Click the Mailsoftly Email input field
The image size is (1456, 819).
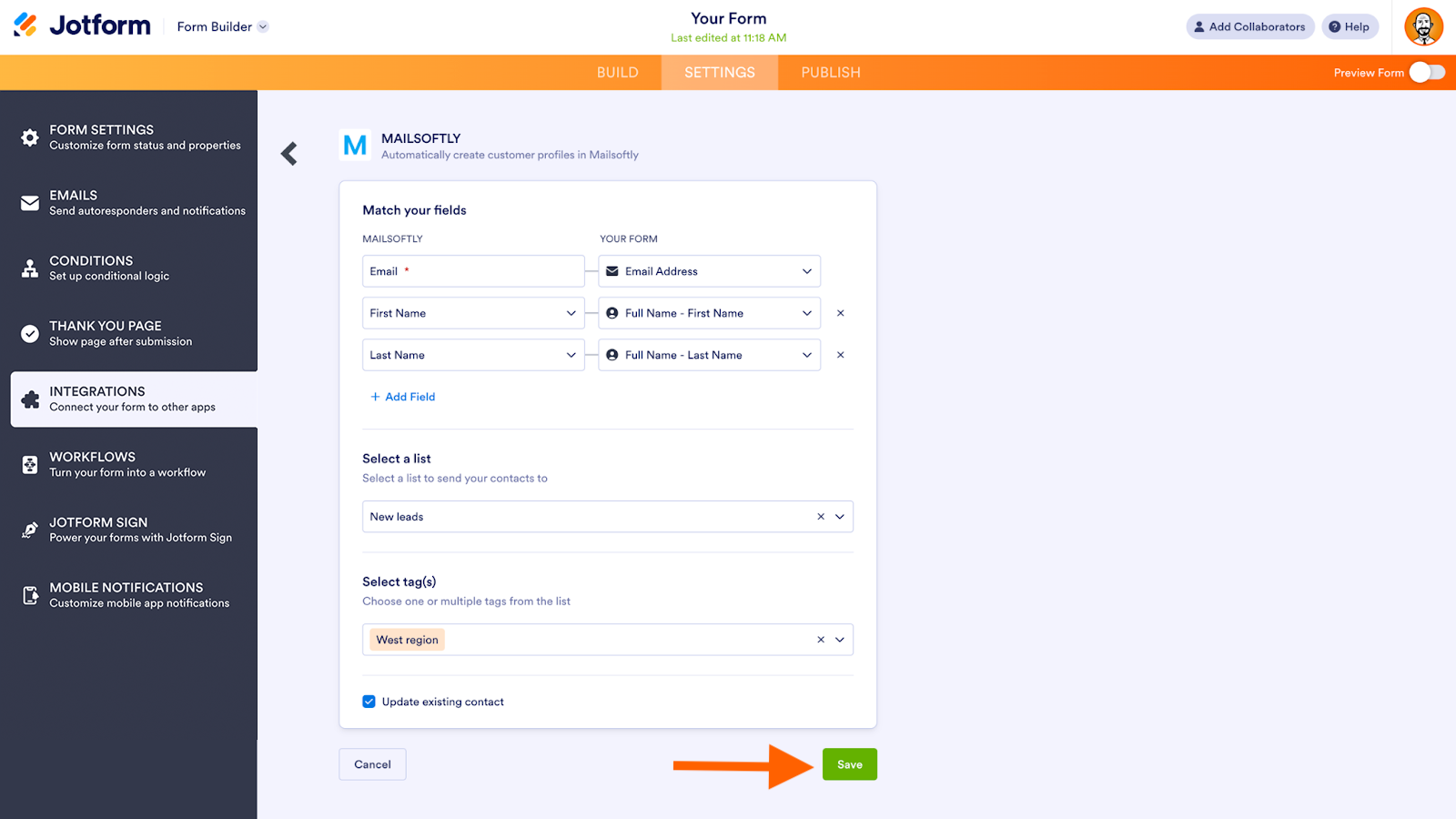(x=473, y=271)
